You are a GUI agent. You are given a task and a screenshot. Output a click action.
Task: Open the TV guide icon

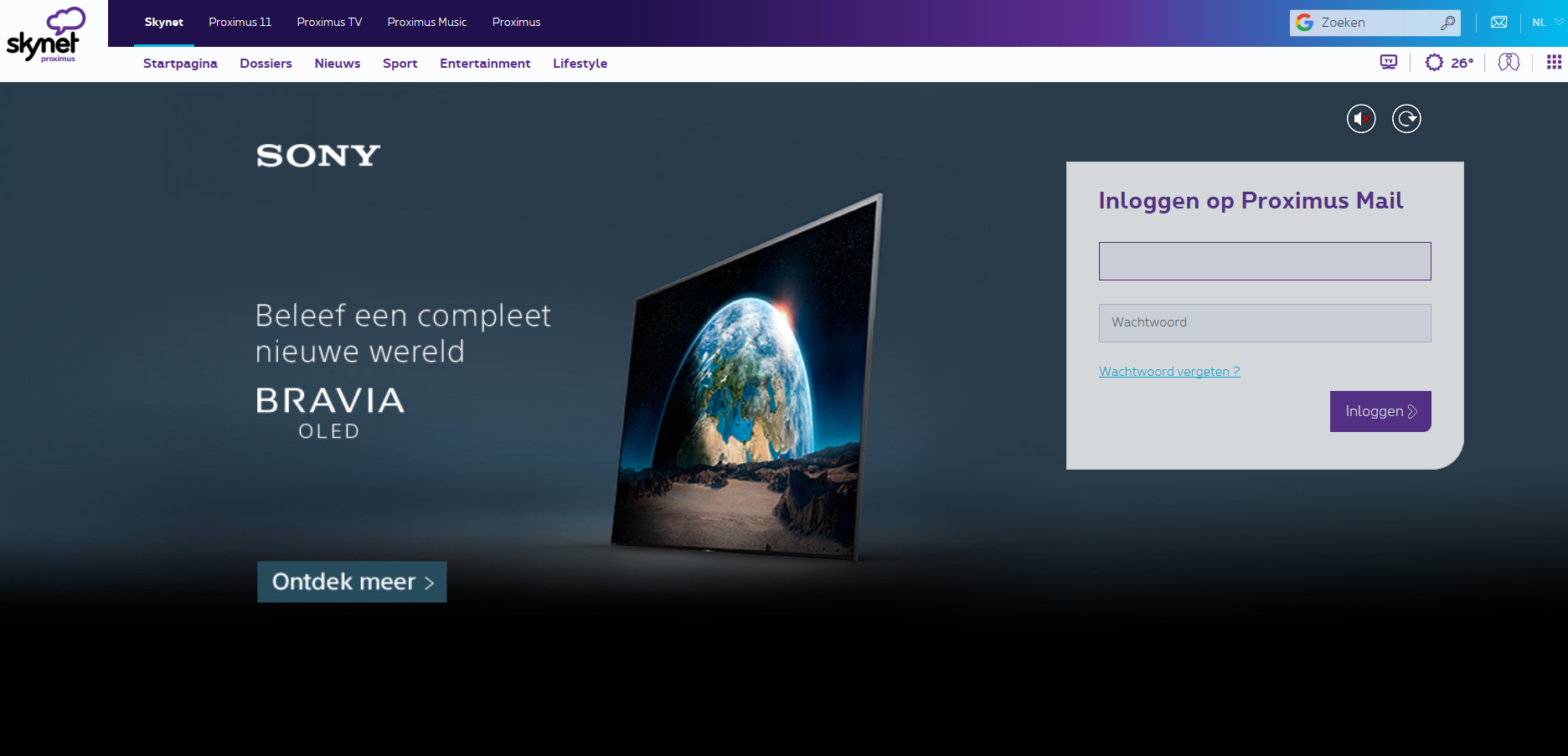[x=1389, y=62]
